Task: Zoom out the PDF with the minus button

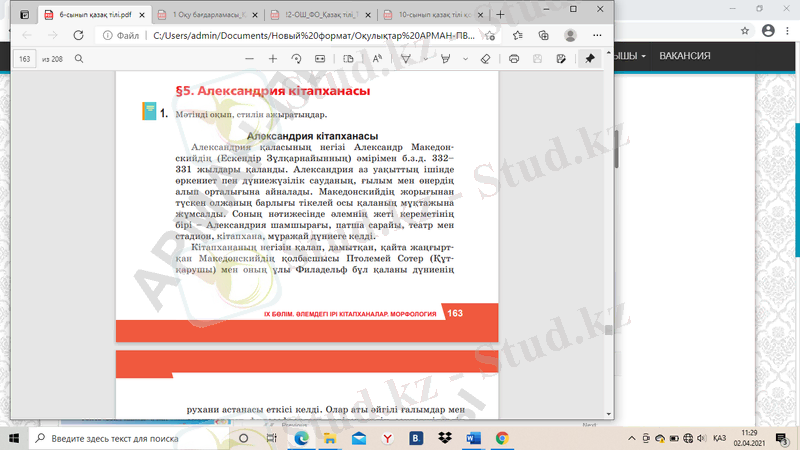Action: tap(249, 59)
